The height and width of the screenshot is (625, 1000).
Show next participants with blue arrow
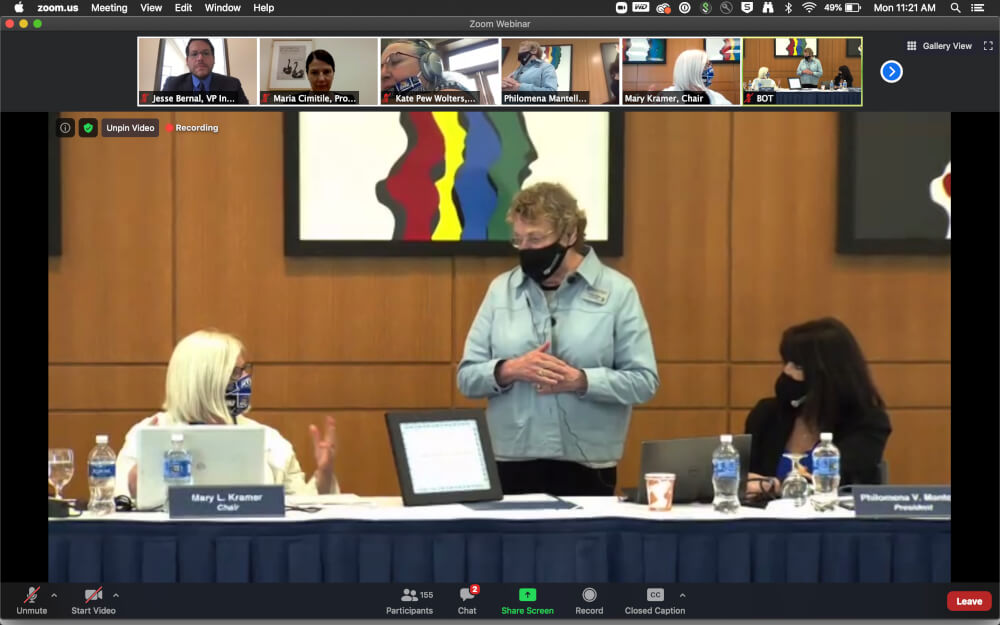pyautogui.click(x=891, y=72)
